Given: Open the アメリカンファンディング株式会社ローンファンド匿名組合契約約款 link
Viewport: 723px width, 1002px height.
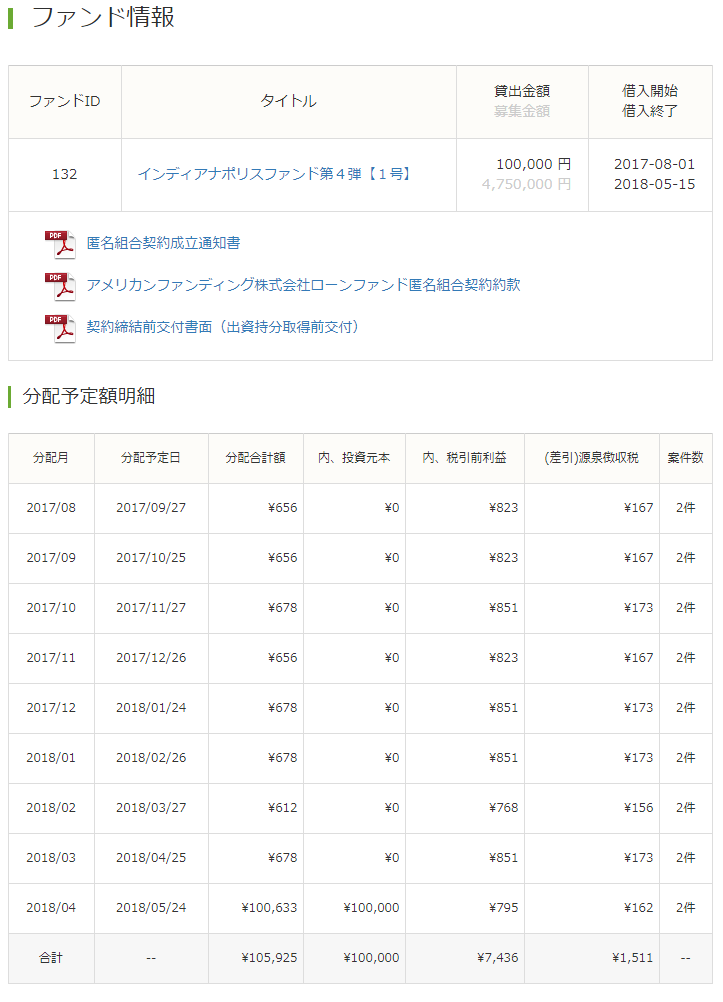Looking at the screenshot, I should coord(303,285).
